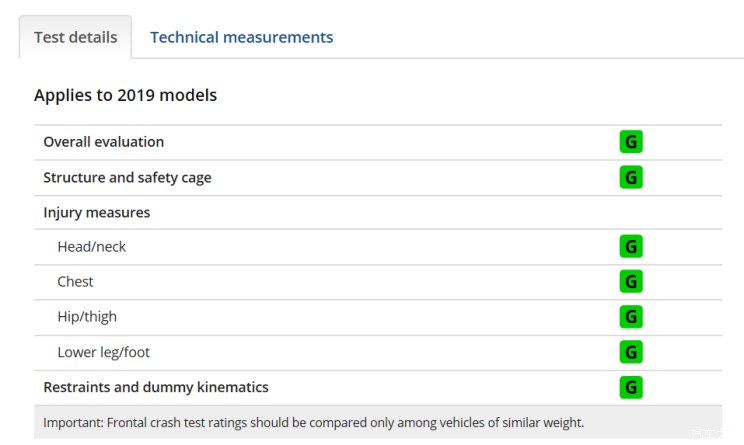
Task: Click the Overall evaluation row label
Action: 103,142
